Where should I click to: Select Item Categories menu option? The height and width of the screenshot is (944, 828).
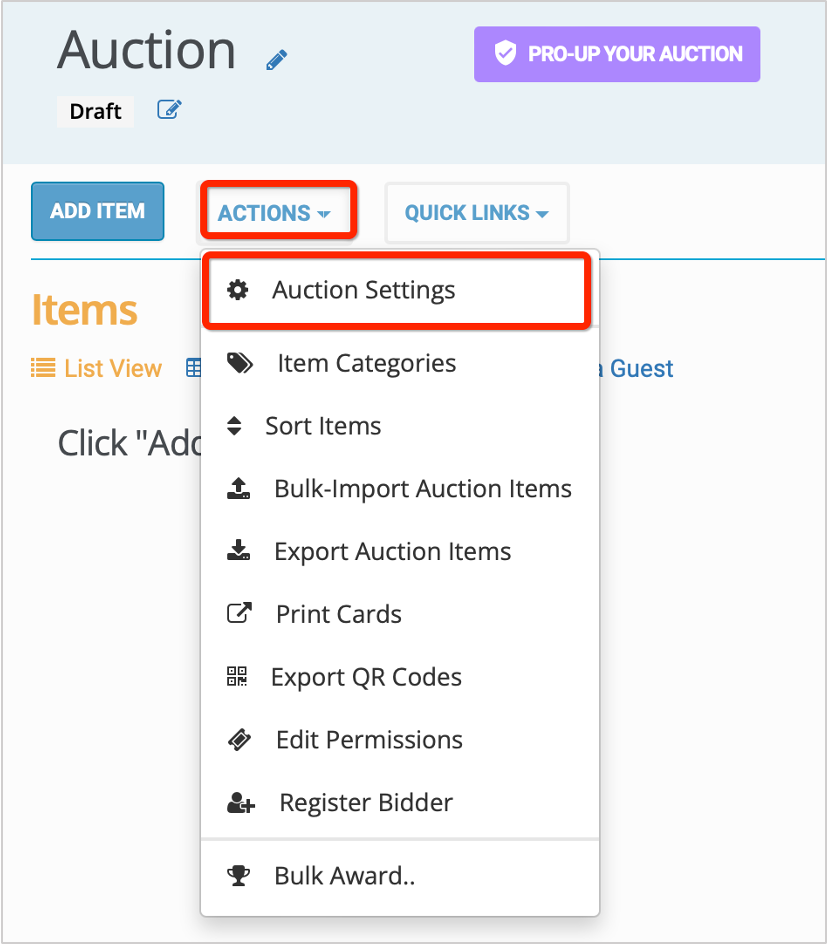click(x=366, y=363)
